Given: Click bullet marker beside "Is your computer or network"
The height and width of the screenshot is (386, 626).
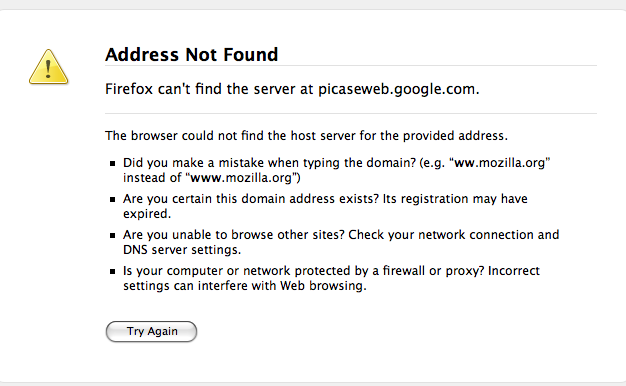Looking at the screenshot, I should click(x=113, y=271).
